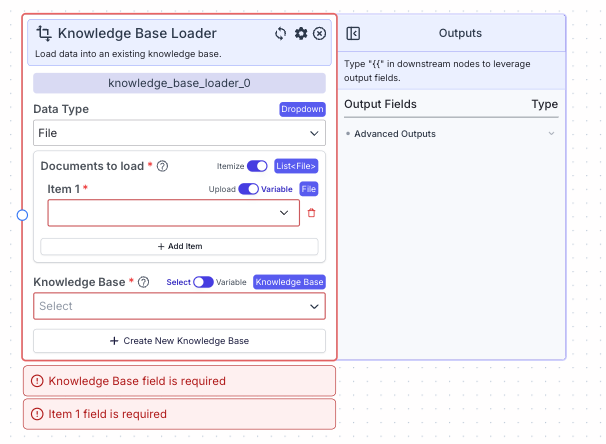Click 'Knowledge Base field is required' error
The height and width of the screenshot is (444, 606).
179,381
